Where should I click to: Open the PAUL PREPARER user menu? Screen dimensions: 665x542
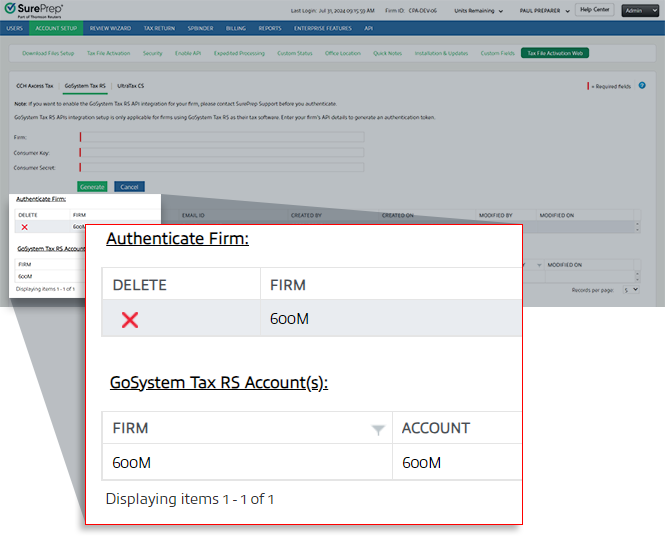pyautogui.click(x=545, y=11)
